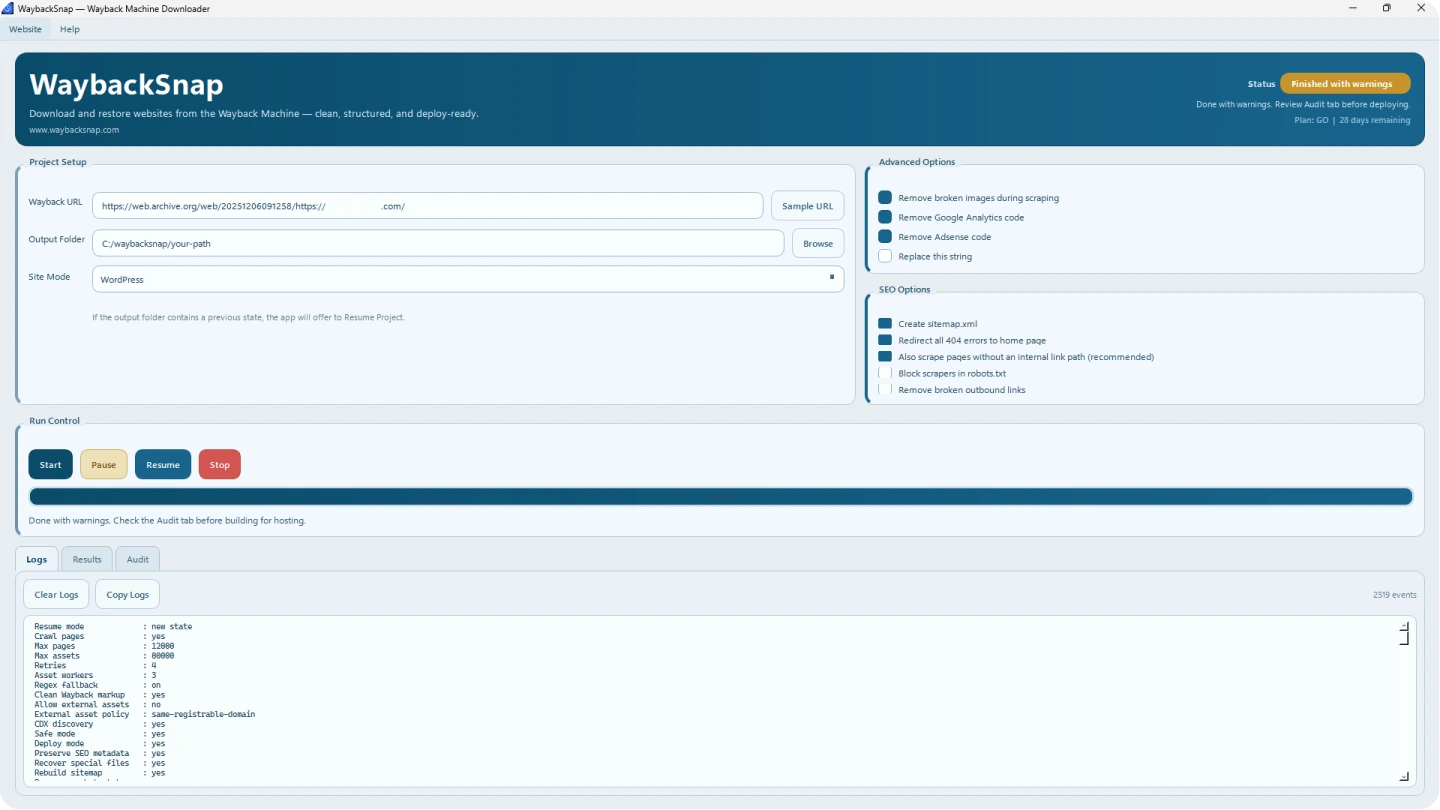Viewport: 1440px width, 810px height.
Task: Switch to the Audit tab
Action: 137,559
